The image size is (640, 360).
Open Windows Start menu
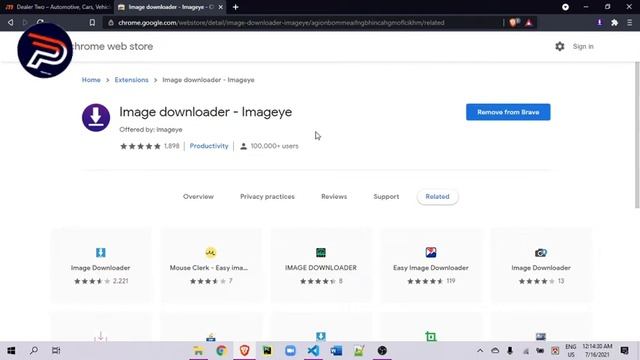(11, 351)
